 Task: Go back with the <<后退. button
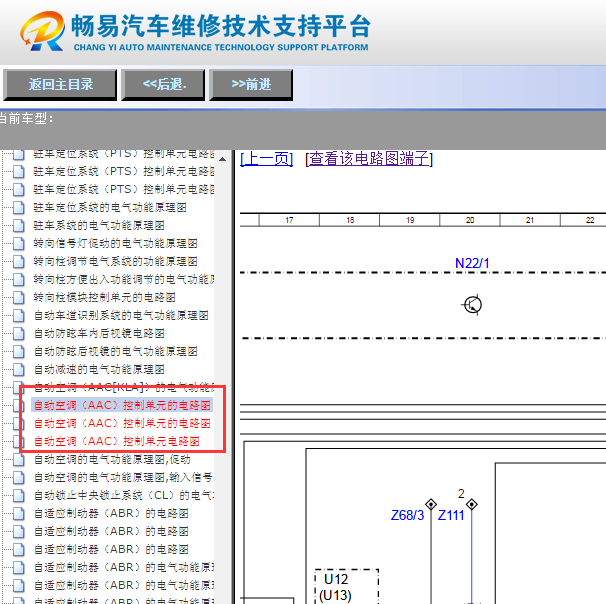(163, 85)
